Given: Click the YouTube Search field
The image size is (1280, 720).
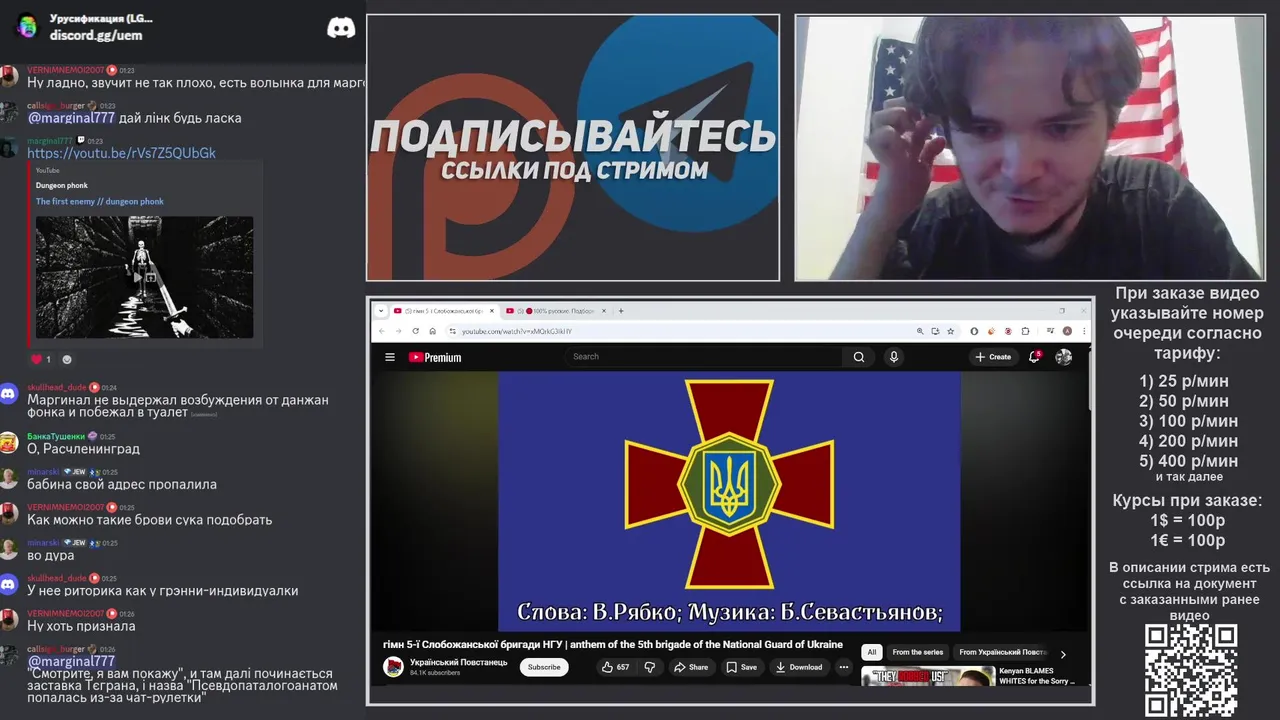Looking at the screenshot, I should click(705, 357).
